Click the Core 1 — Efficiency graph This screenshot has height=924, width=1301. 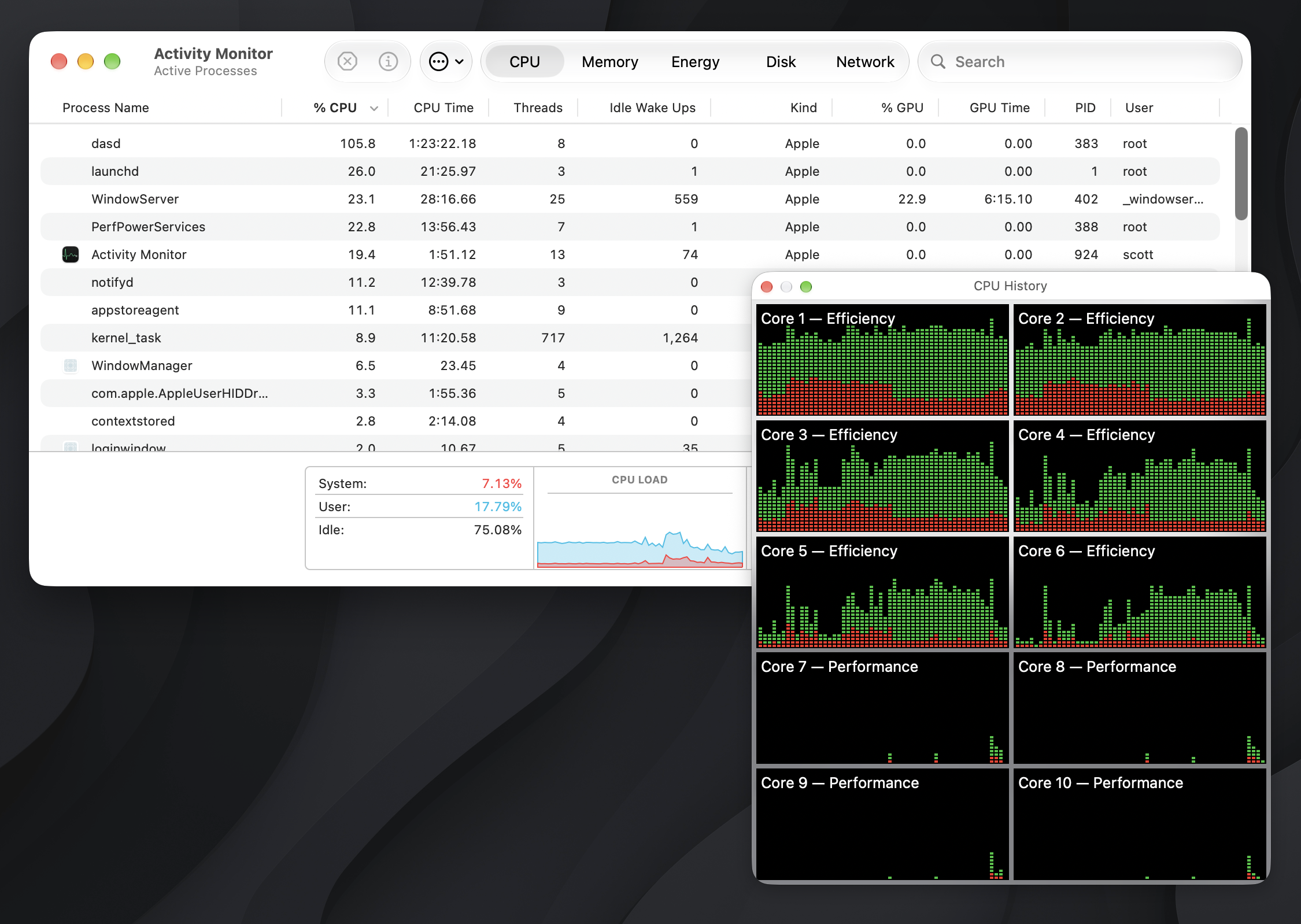click(882, 360)
